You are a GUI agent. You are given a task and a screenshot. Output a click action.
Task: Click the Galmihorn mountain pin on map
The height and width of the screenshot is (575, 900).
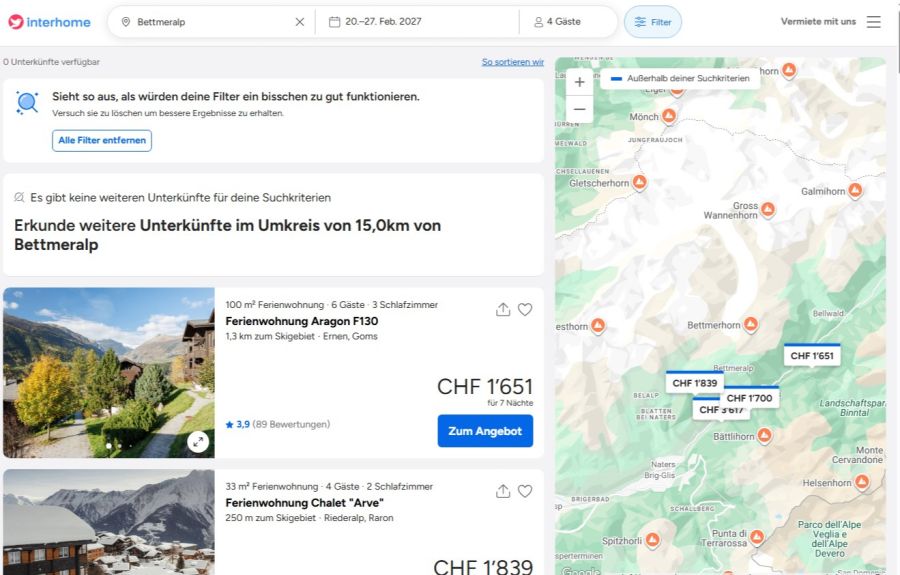coord(855,191)
